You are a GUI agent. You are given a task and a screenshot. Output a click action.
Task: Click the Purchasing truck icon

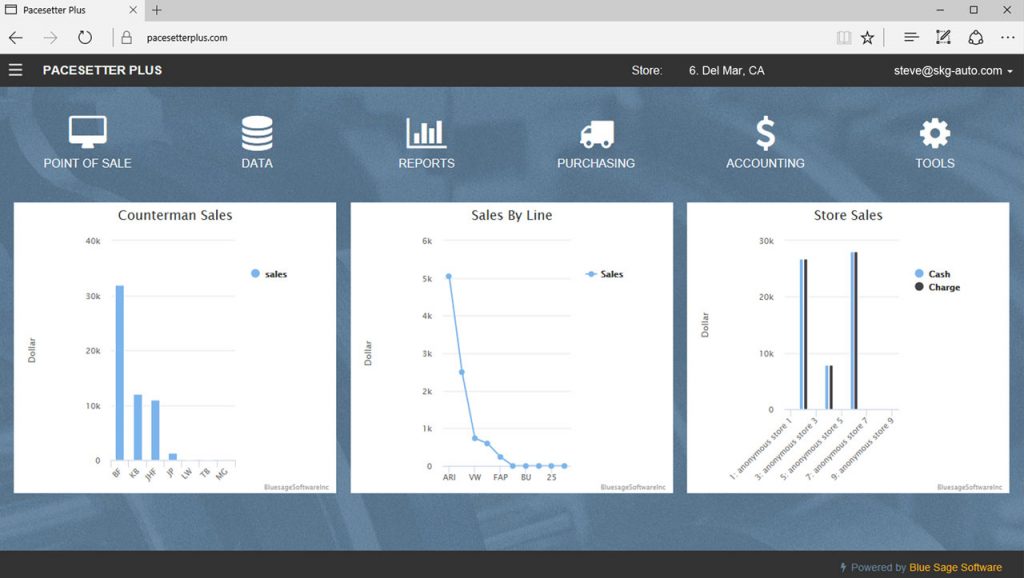[596, 138]
